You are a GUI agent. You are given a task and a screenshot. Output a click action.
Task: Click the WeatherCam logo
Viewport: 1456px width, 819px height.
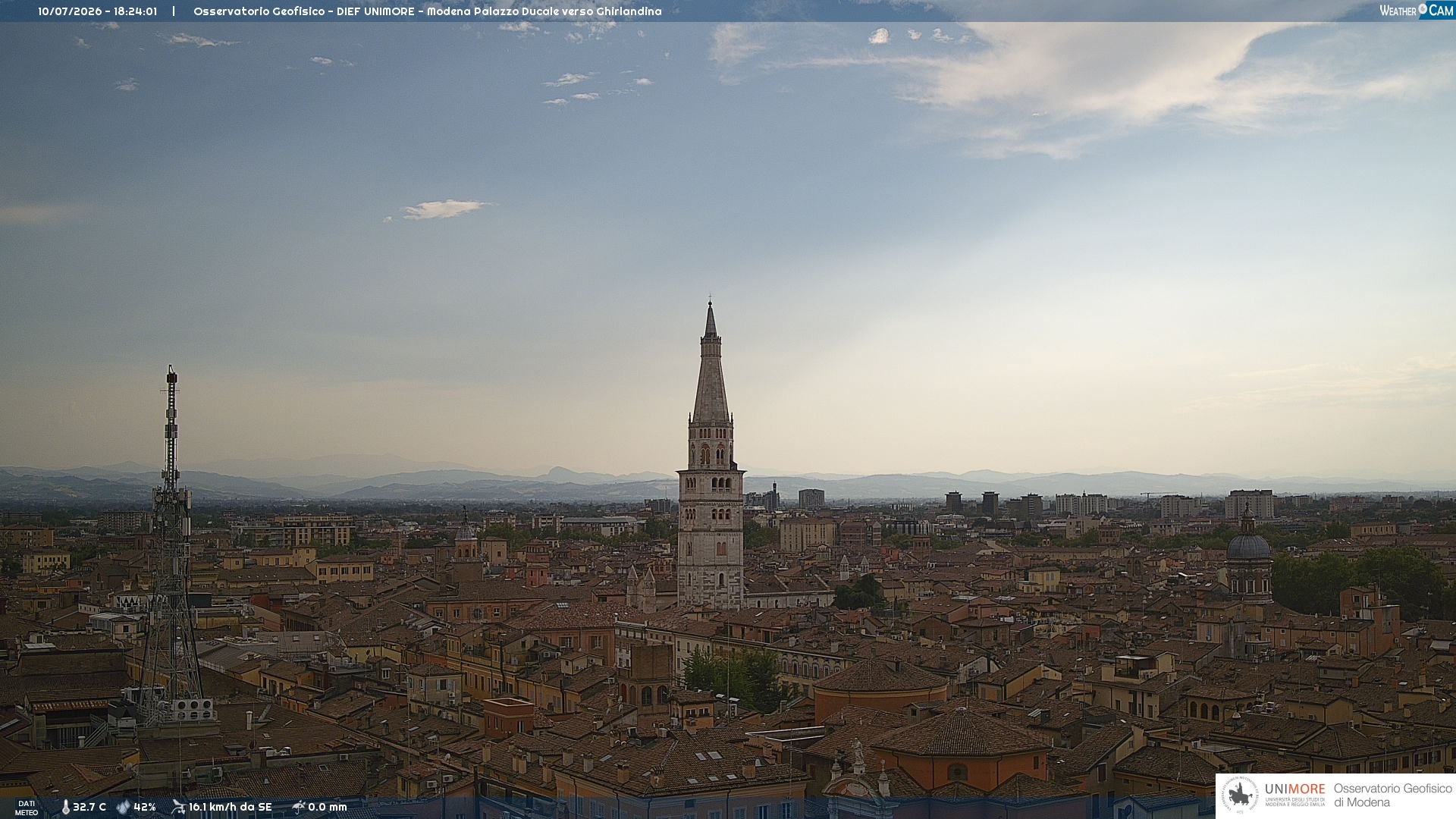tap(1417, 11)
